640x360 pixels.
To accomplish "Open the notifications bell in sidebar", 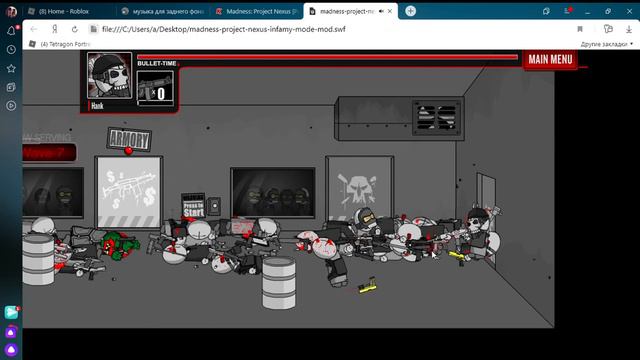I will coord(11,31).
